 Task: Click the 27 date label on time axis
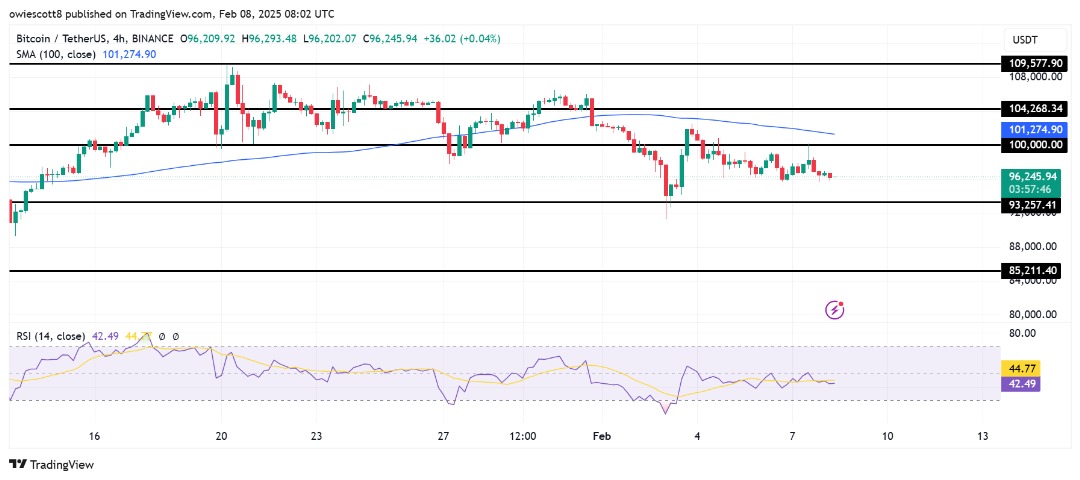click(x=443, y=436)
